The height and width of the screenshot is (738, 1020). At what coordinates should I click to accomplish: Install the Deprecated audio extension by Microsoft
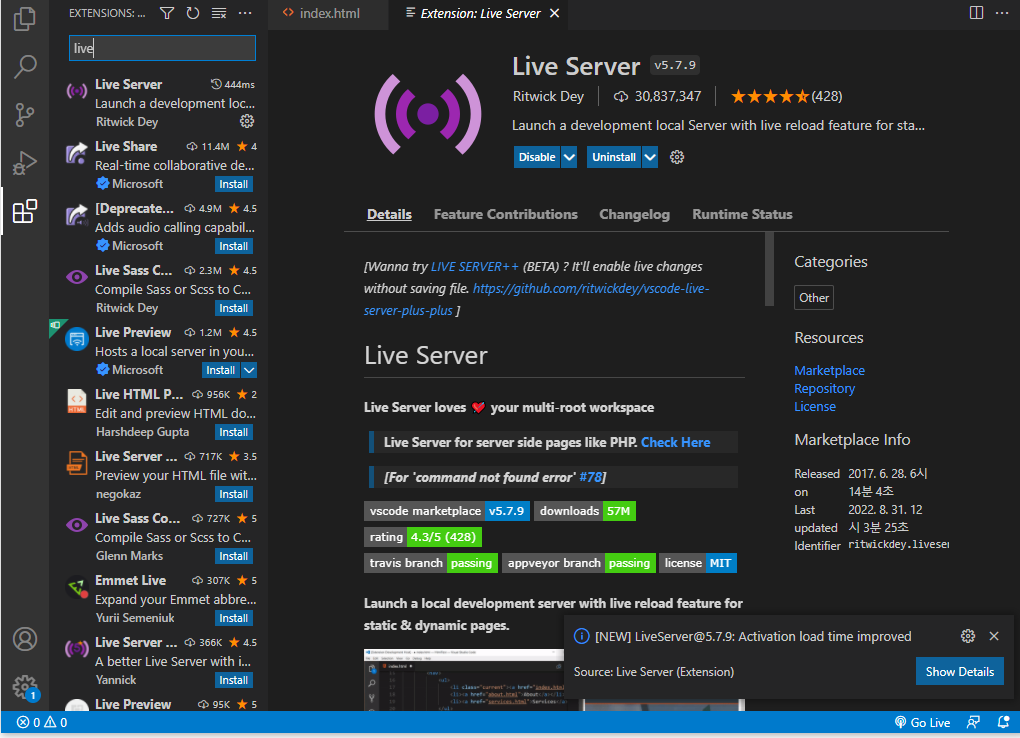tap(234, 246)
